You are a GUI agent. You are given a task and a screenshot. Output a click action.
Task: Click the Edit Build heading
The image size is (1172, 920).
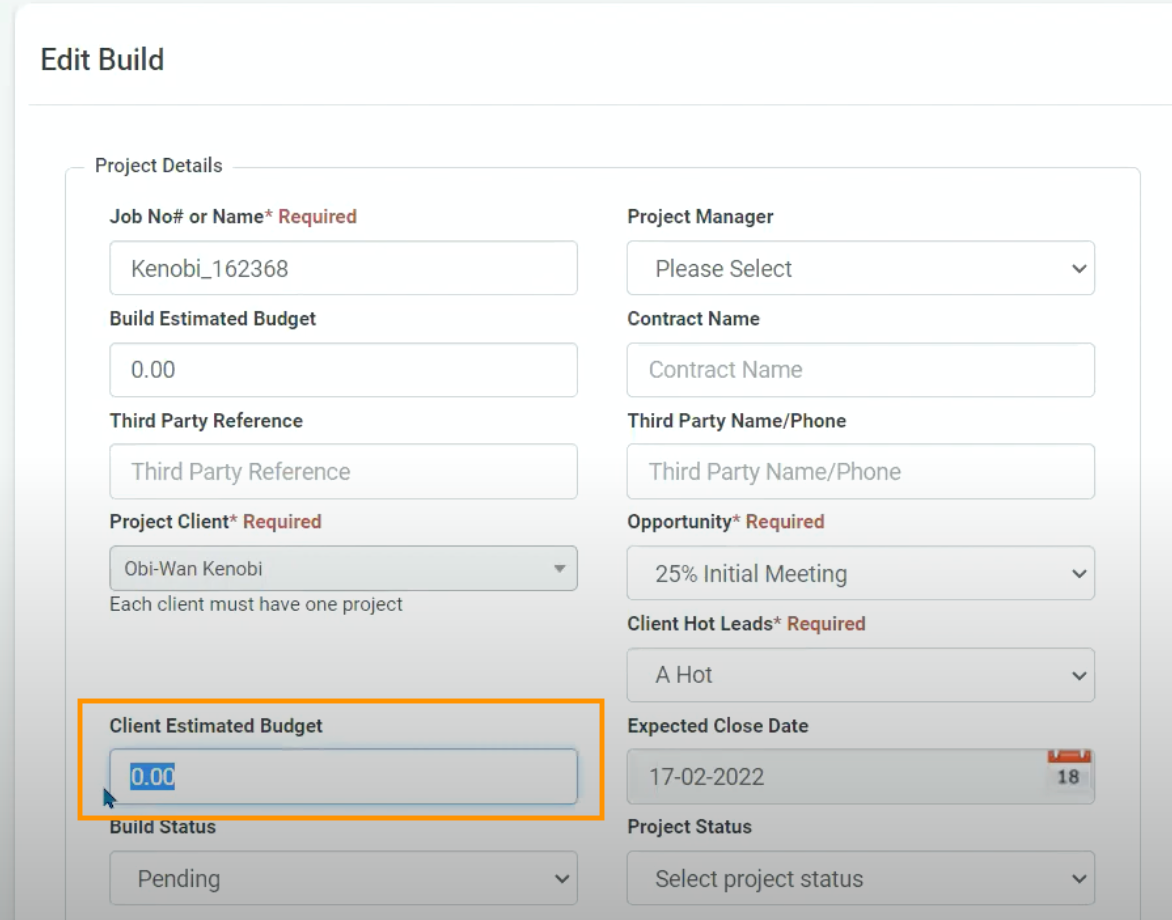102,60
